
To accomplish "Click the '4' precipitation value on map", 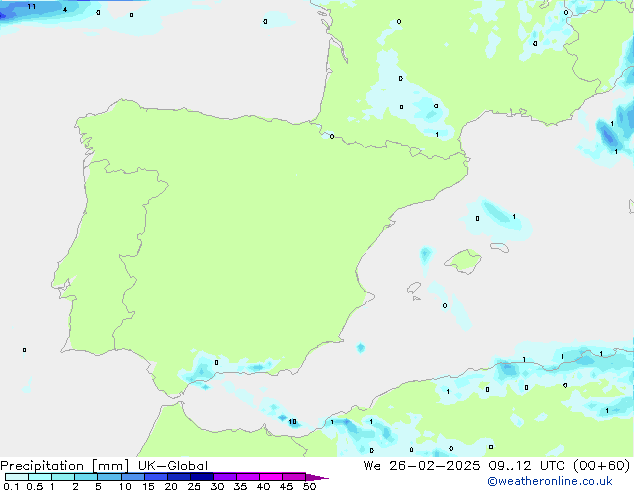I will pos(65,9).
